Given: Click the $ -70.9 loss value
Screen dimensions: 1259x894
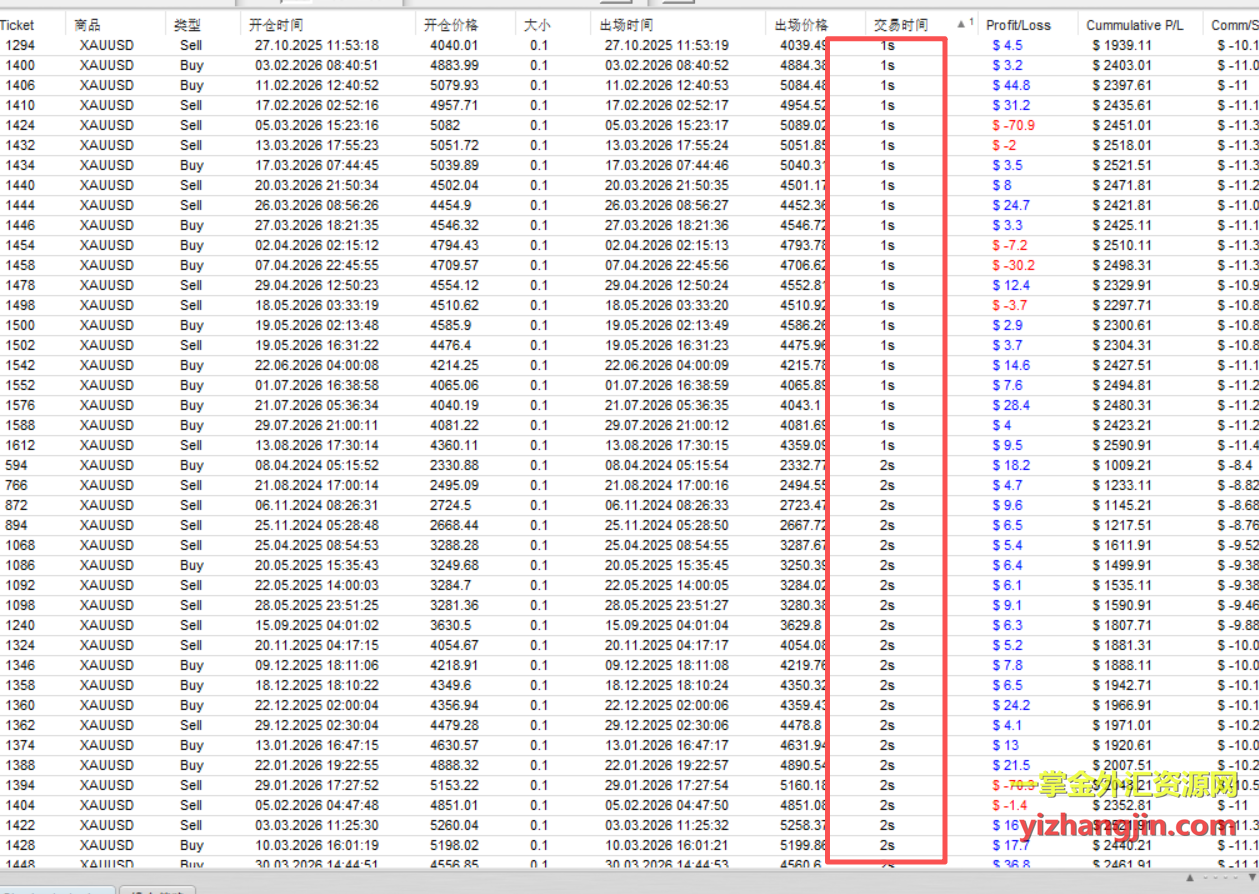Looking at the screenshot, I should pyautogui.click(x=1013, y=125).
